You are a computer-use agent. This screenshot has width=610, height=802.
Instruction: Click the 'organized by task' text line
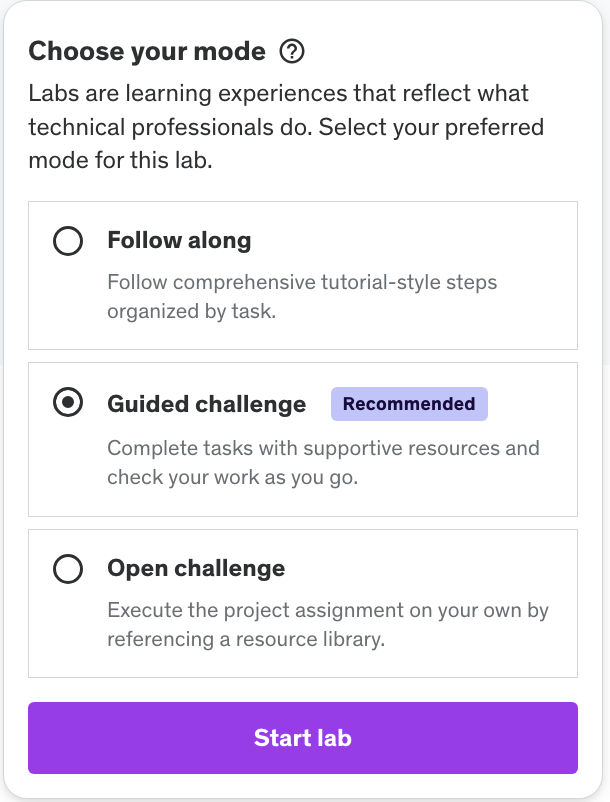pos(191,311)
